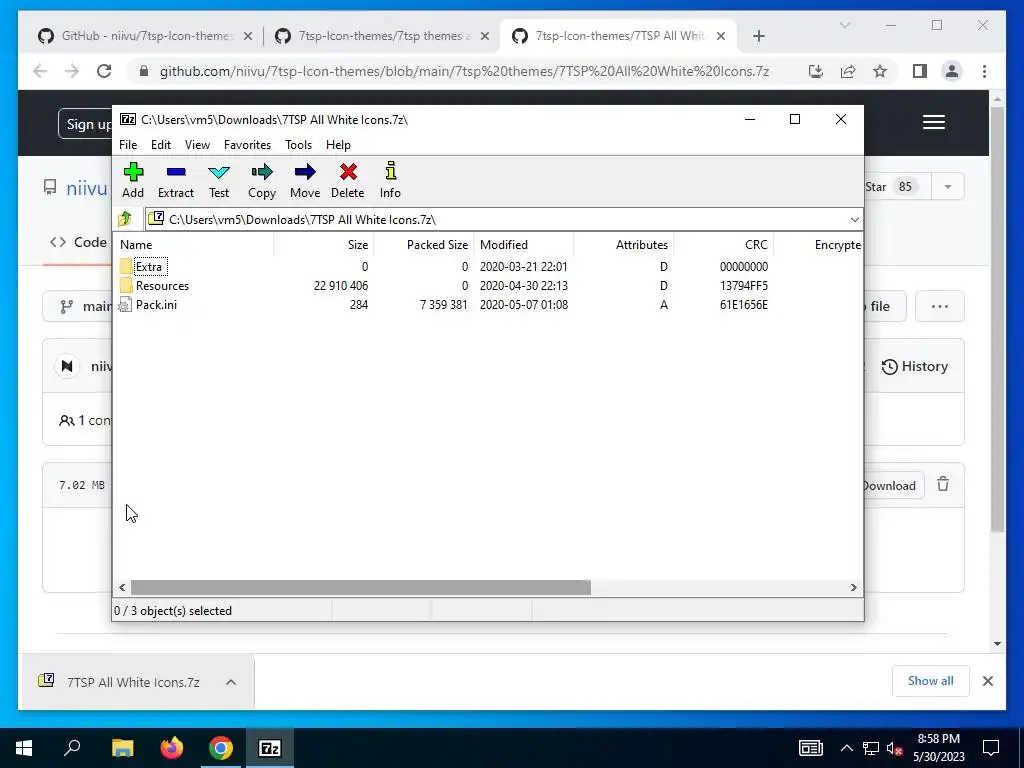Select the Extra folder

tap(149, 266)
